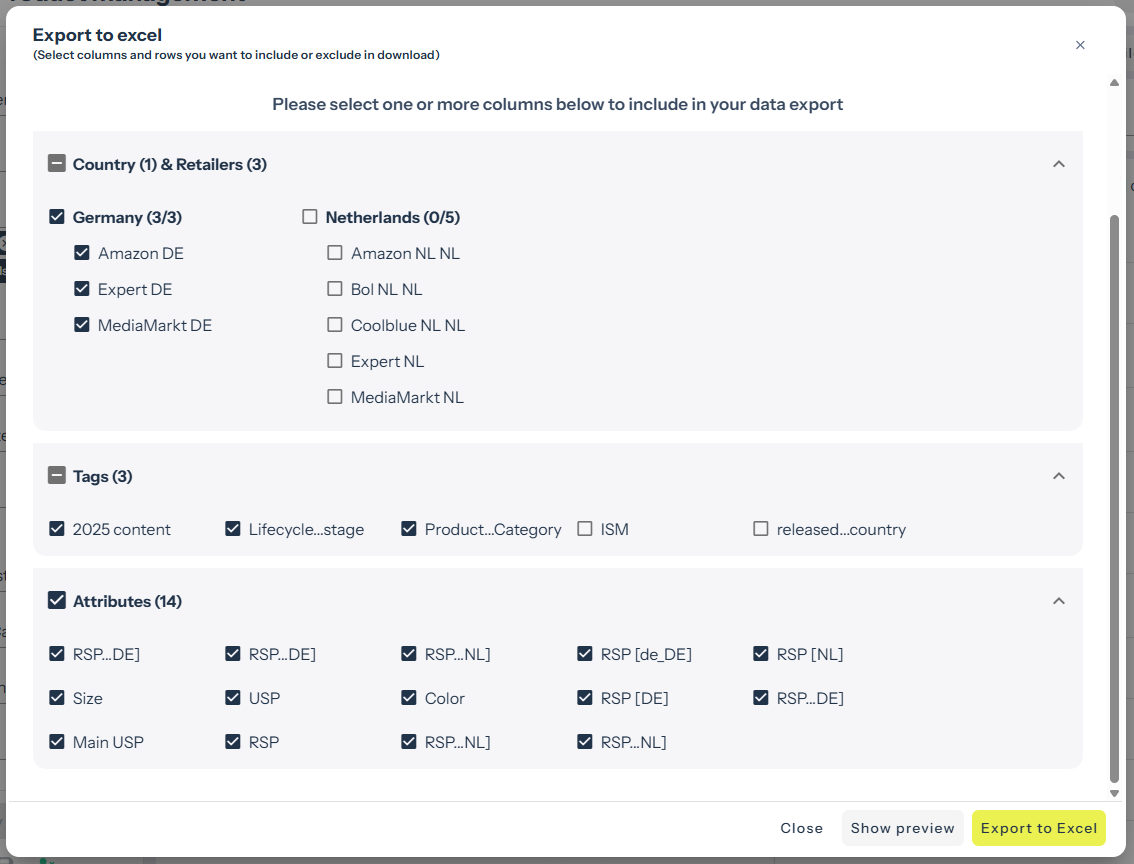Select all Netherlands retailers checkbox
Viewport: 1134px width, 864px height.
click(x=310, y=217)
